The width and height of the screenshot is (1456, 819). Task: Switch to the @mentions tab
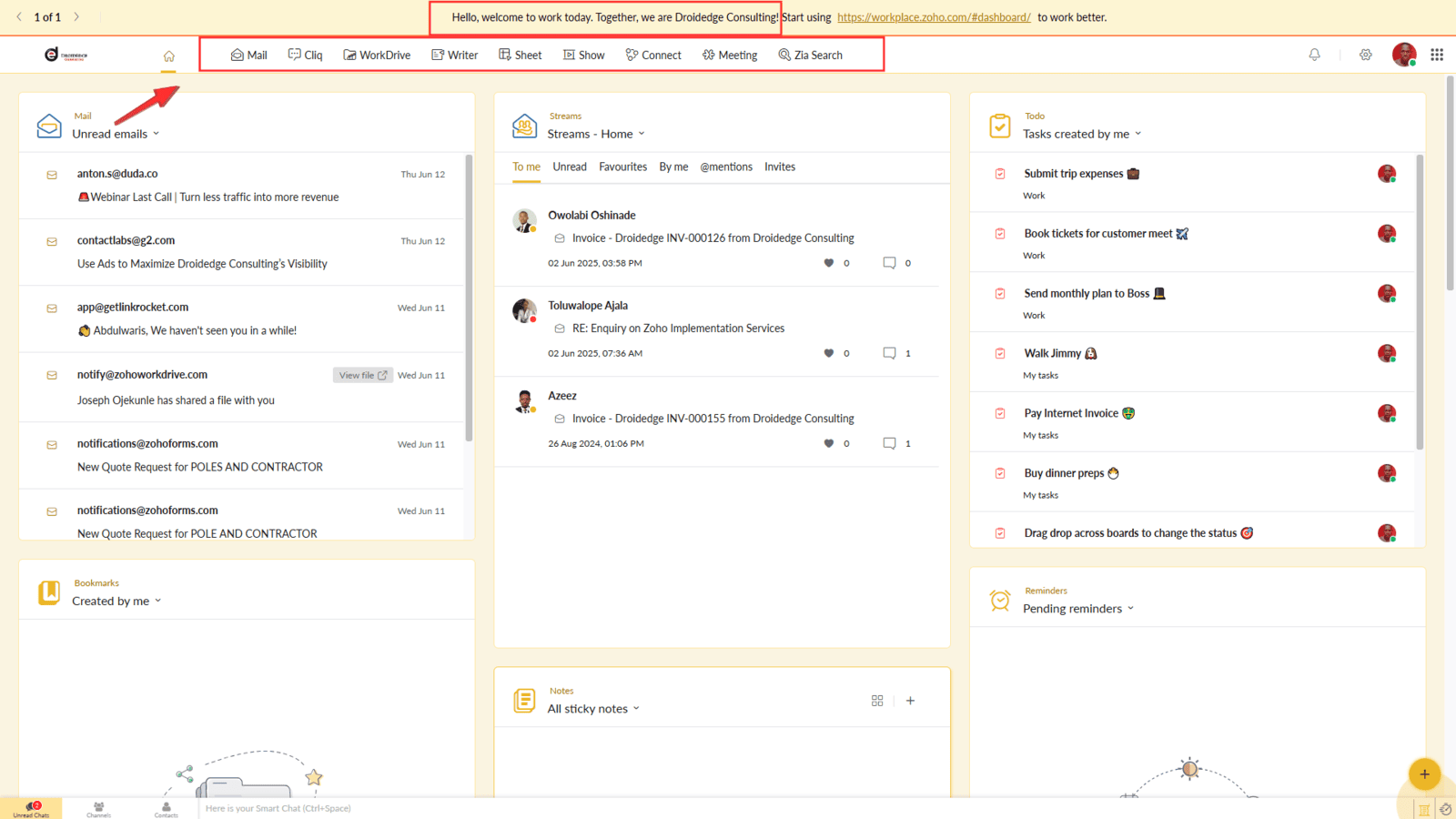click(x=726, y=167)
